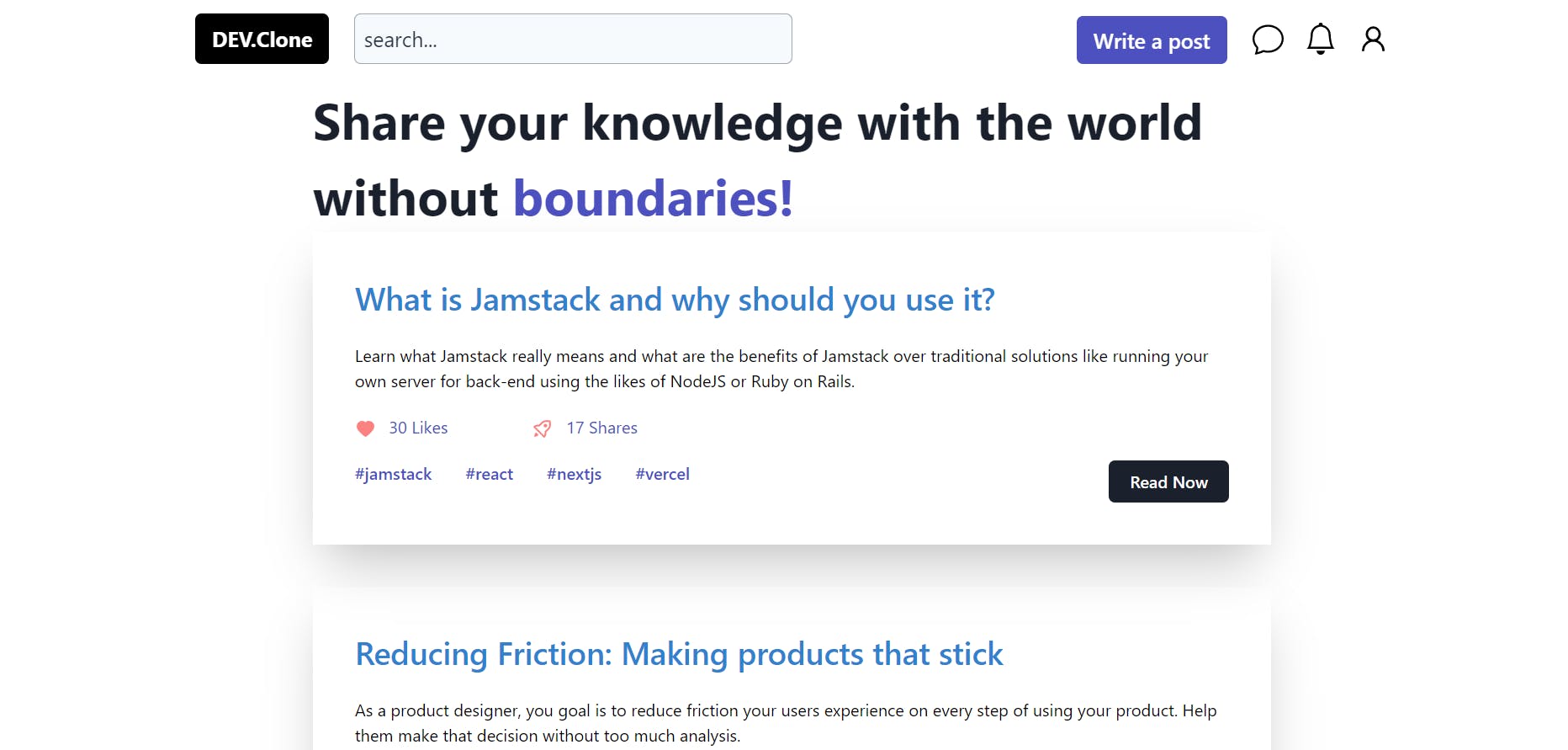The height and width of the screenshot is (750, 1568).
Task: Select the #vercel tag
Action: coord(663,474)
